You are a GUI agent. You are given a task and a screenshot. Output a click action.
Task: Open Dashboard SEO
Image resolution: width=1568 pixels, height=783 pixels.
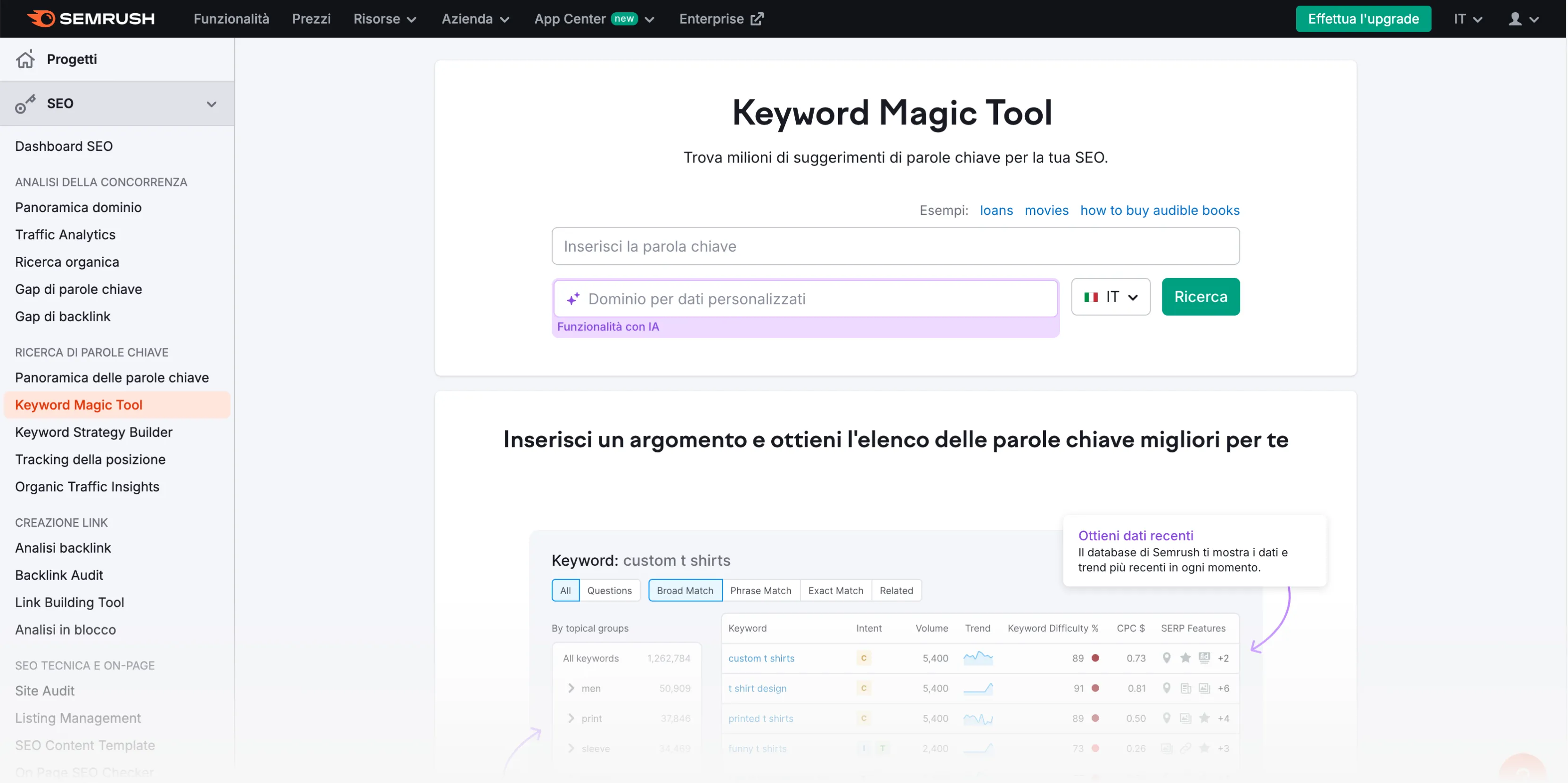[x=64, y=146]
